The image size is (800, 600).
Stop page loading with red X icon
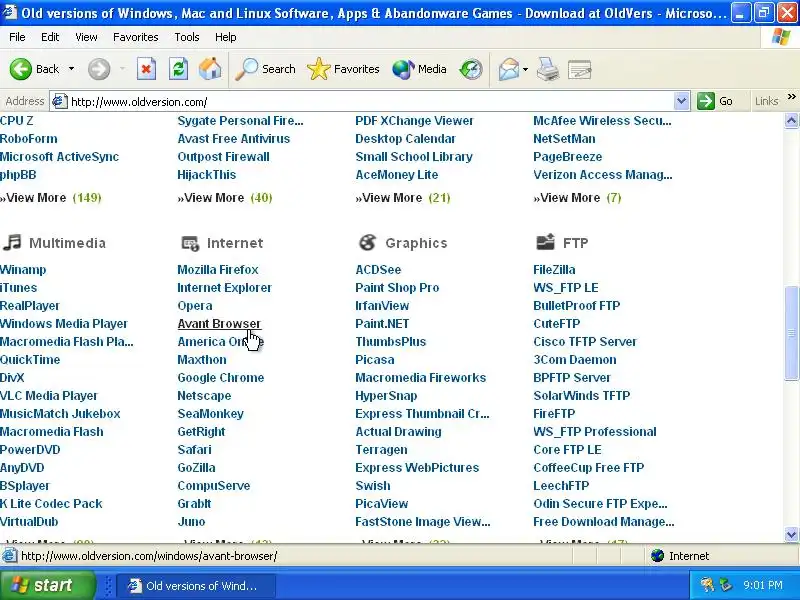click(x=146, y=69)
